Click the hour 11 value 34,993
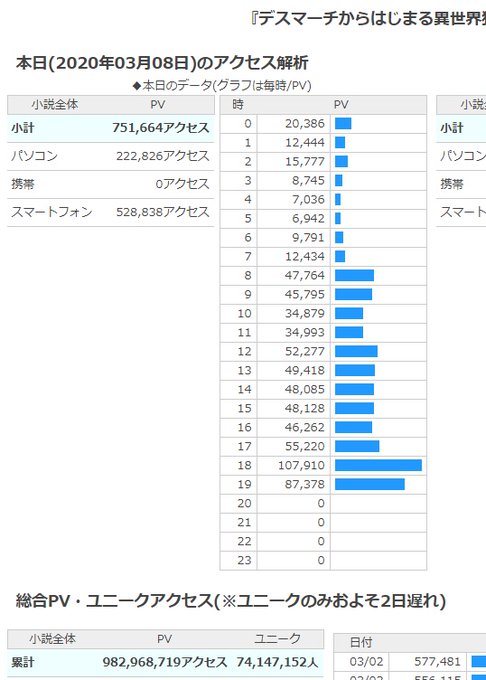The height and width of the screenshot is (680, 486). pyautogui.click(x=305, y=332)
